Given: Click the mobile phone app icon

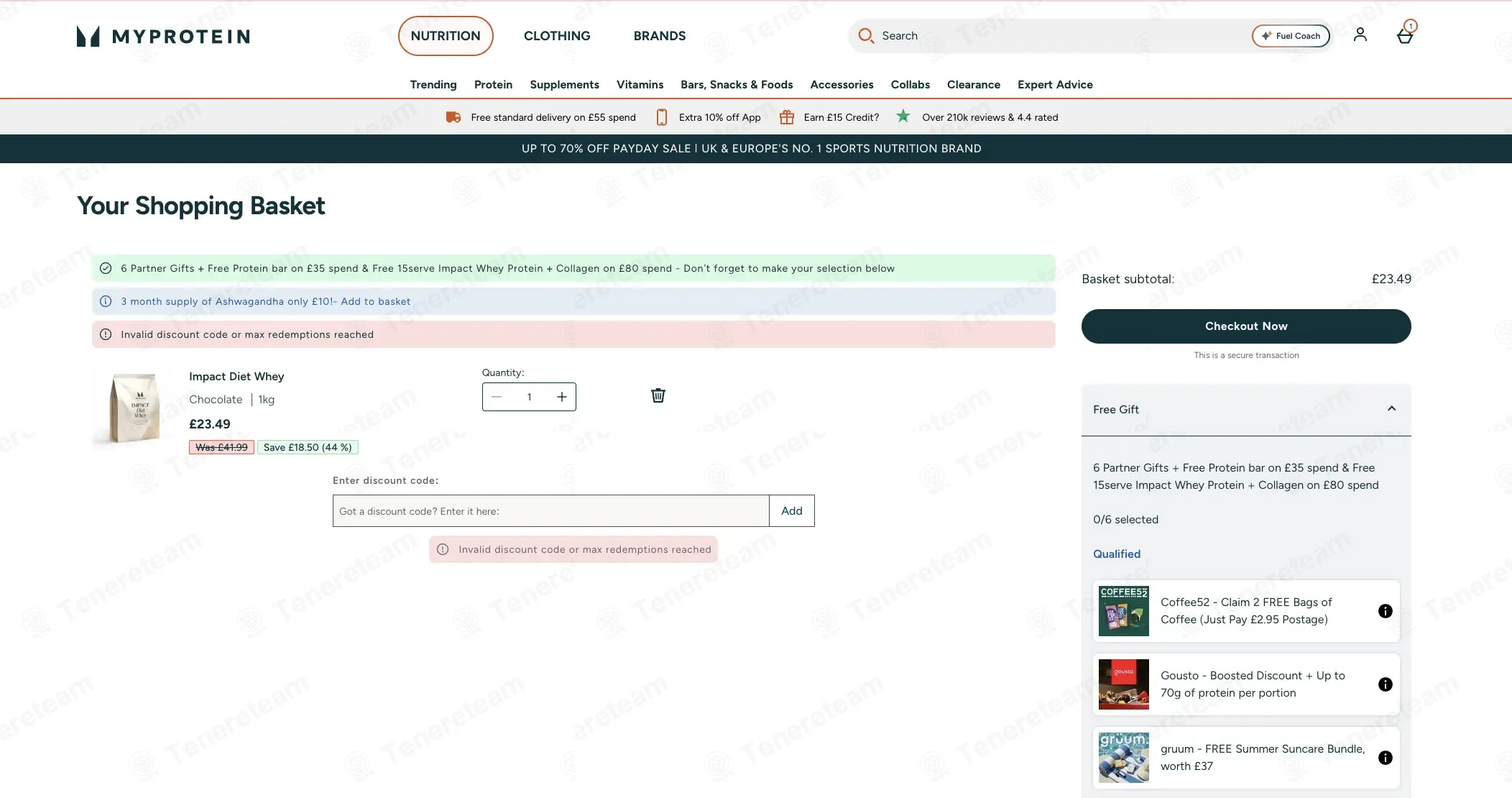Looking at the screenshot, I should click(662, 117).
